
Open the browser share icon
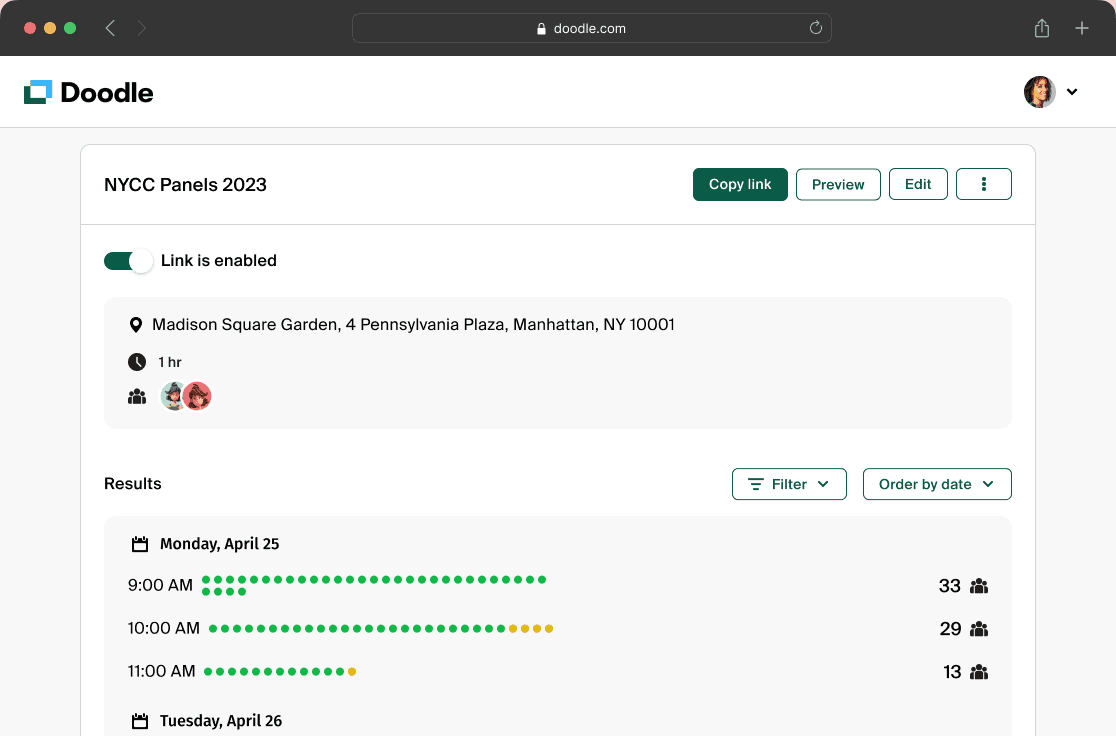pyautogui.click(x=1042, y=28)
